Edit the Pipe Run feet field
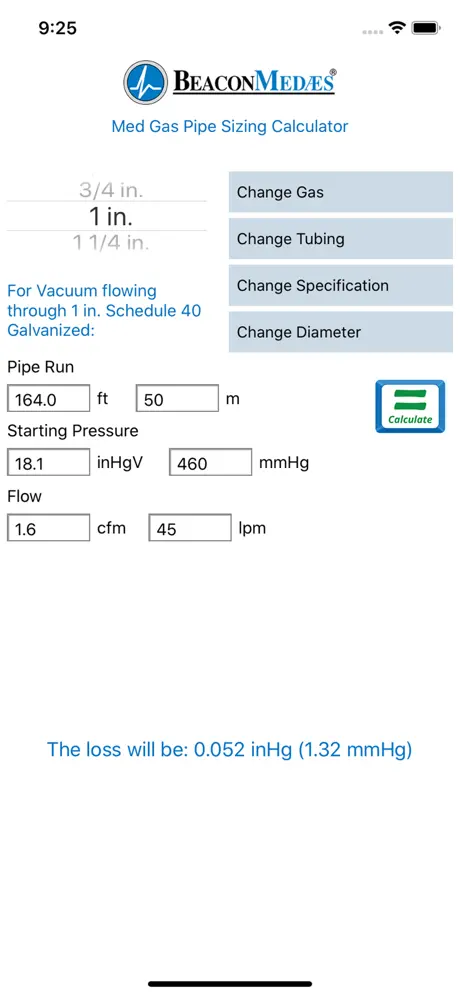Image resolution: width=460 pixels, height=996 pixels. click(x=49, y=399)
